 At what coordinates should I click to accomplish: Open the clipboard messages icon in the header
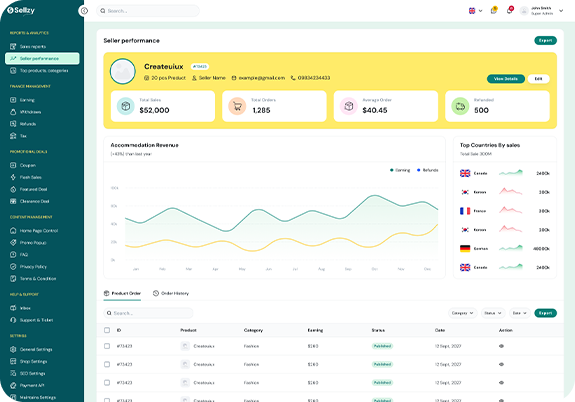pos(494,10)
